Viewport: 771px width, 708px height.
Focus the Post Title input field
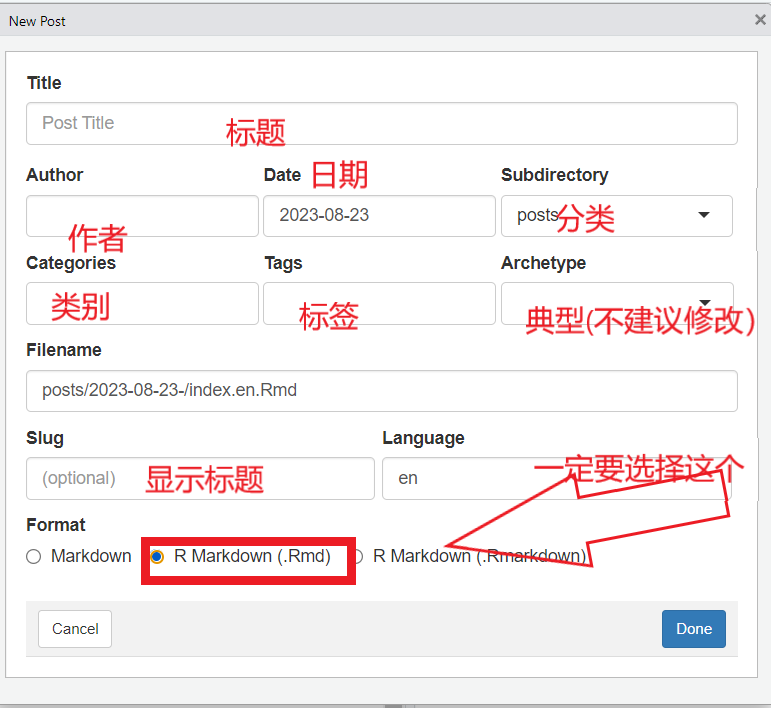point(381,123)
